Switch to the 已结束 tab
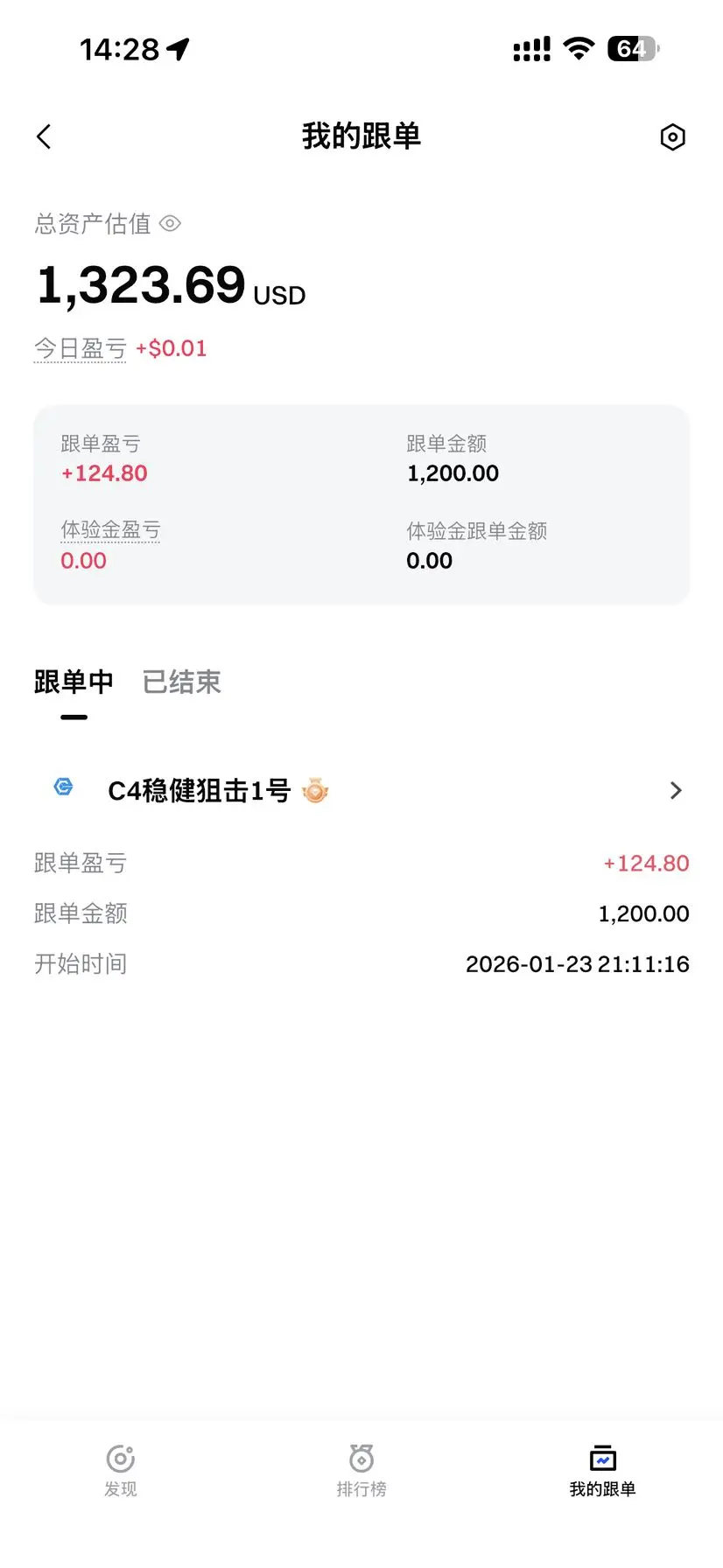Screen dimensions: 723x1568 click(182, 682)
